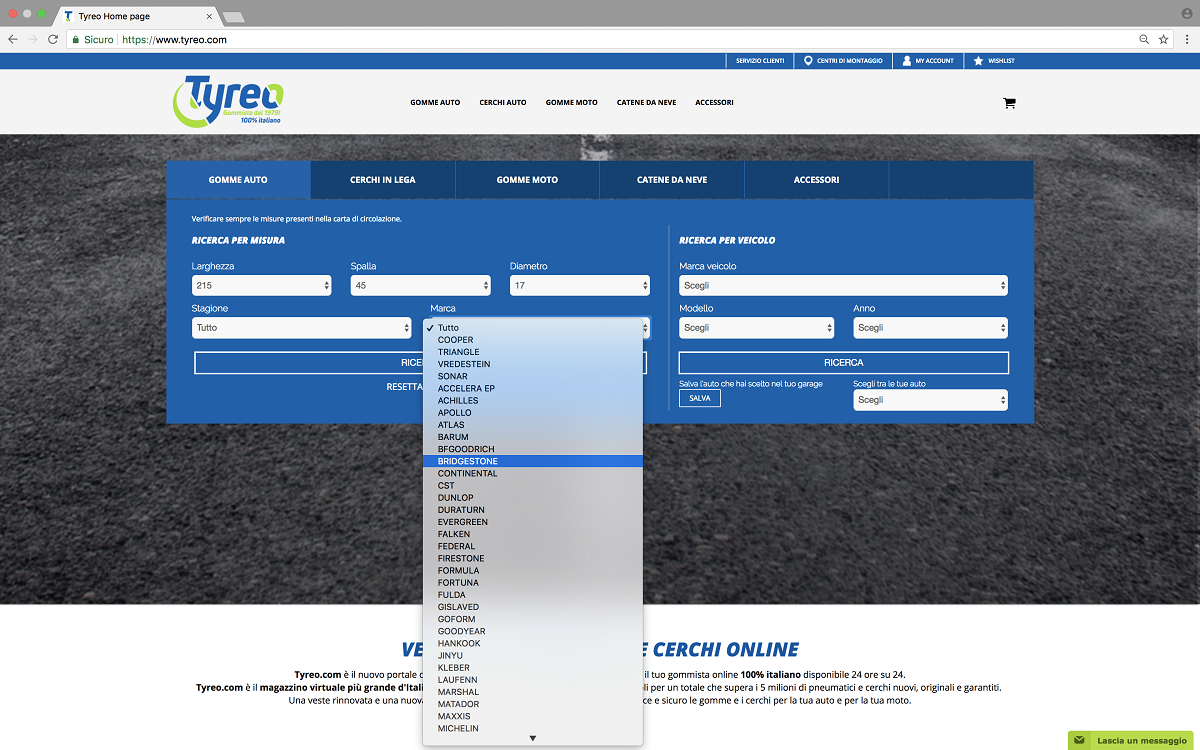1200x750 pixels.
Task: Click zoom magnifier icon in address bar
Action: pyautogui.click(x=1144, y=39)
